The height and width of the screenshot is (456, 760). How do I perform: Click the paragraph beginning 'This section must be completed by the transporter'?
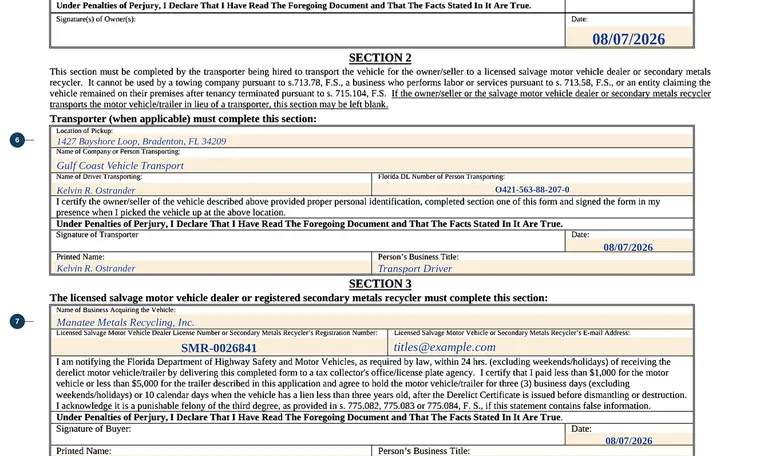click(x=380, y=88)
